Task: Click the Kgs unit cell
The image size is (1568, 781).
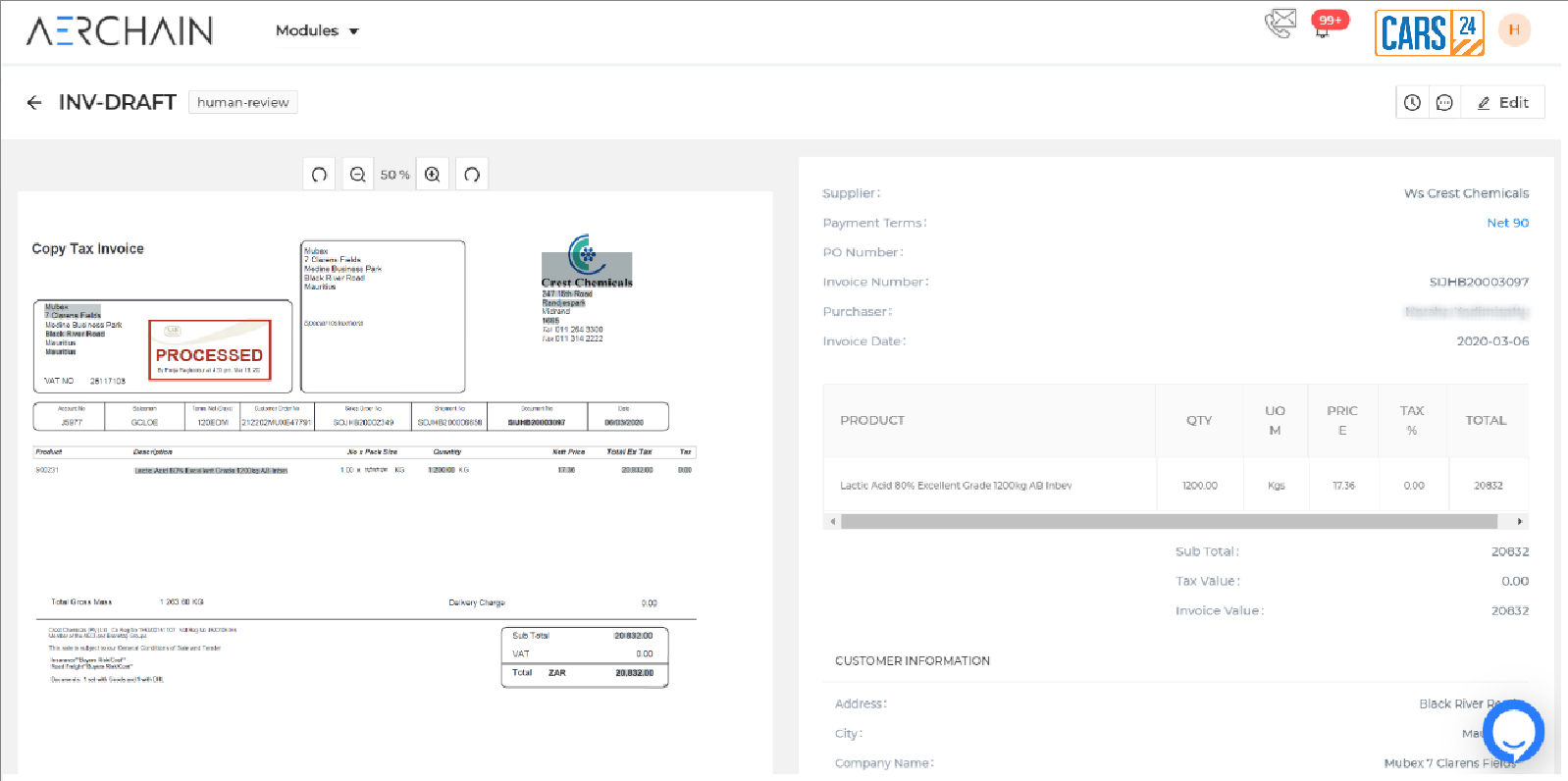Action: (x=1276, y=486)
